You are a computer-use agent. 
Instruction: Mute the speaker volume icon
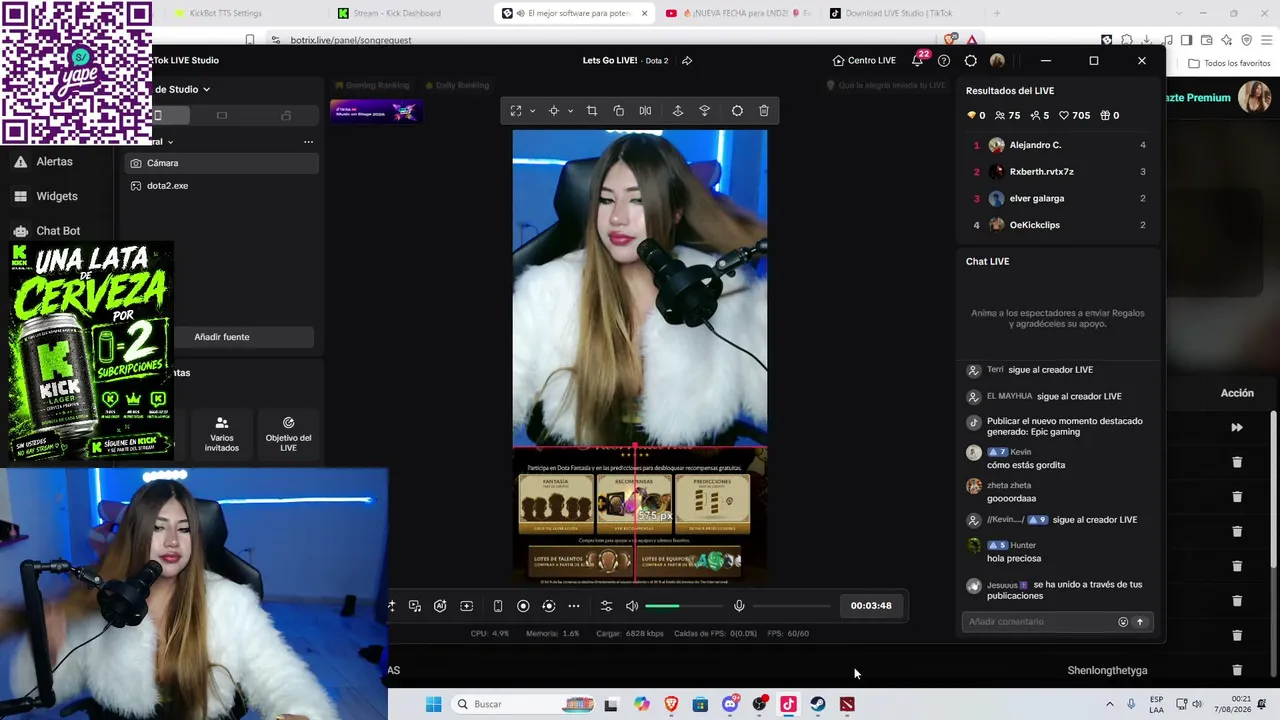pyautogui.click(x=632, y=606)
